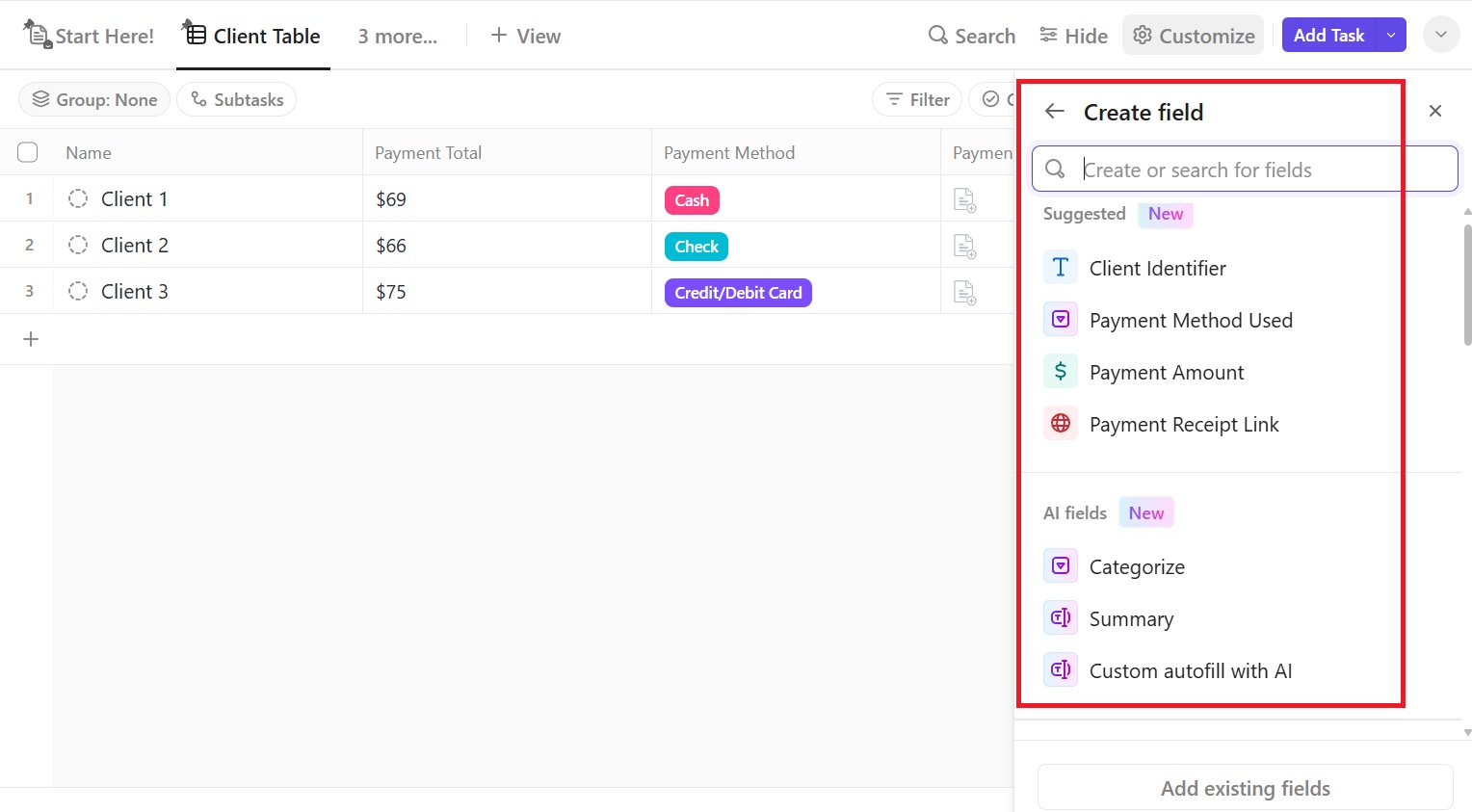Toggle the Client 3 status circle
1472x812 pixels.
pyautogui.click(x=78, y=292)
